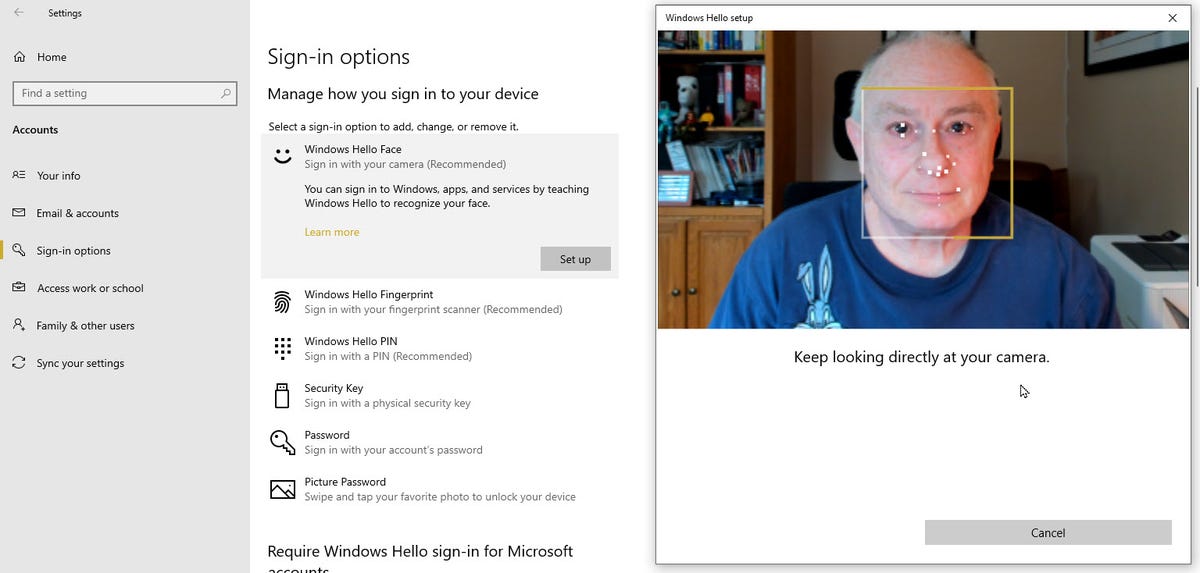The width and height of the screenshot is (1200, 573).
Task: Click 'Sign in with your camera (Recommended)' text
Action: tap(405, 164)
